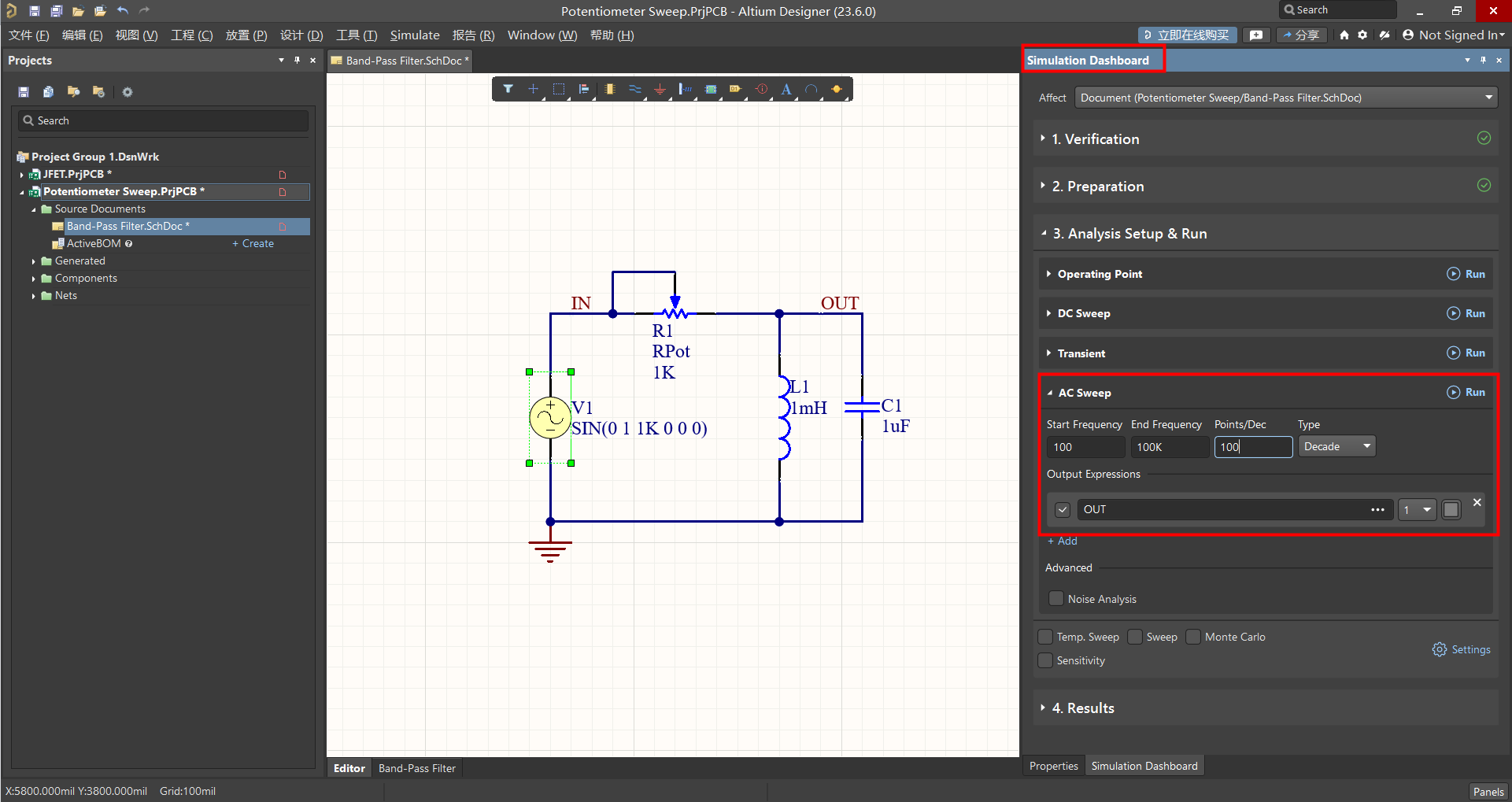Click the place wire tool icon

pyautogui.click(x=634, y=89)
